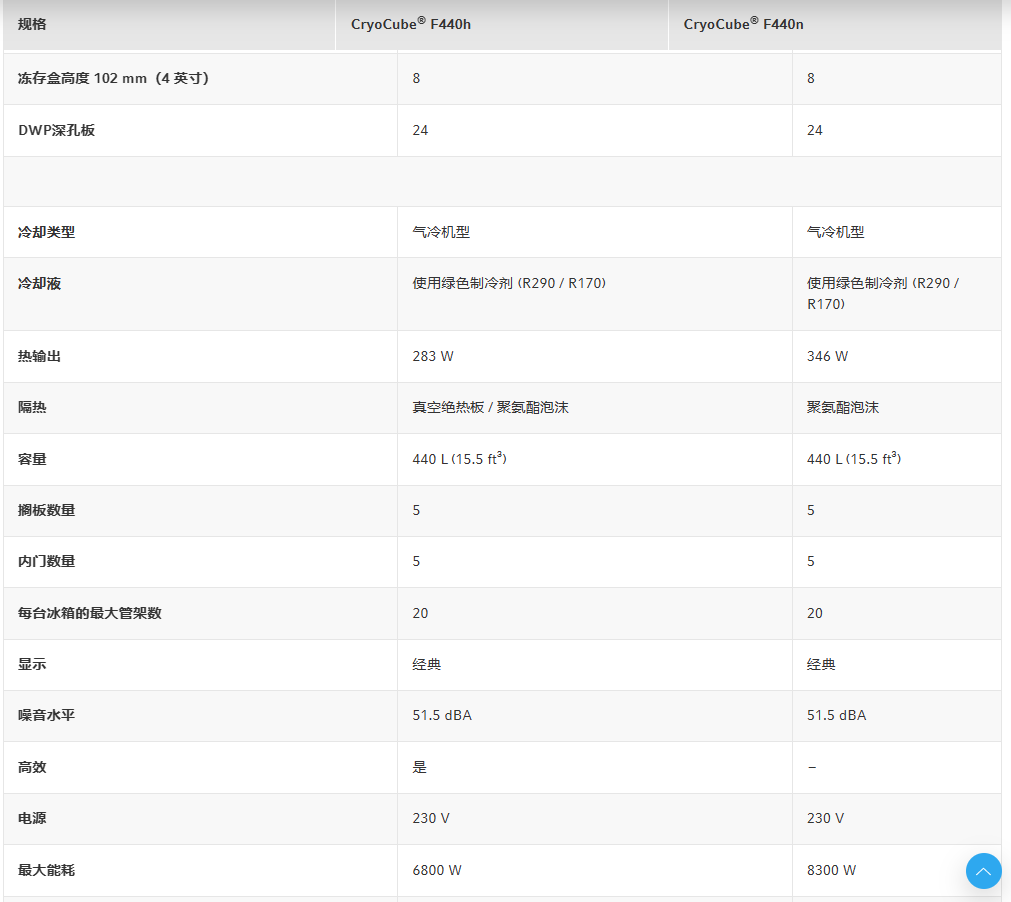Click the 电源 row label
The image size is (1011, 902).
point(32,818)
